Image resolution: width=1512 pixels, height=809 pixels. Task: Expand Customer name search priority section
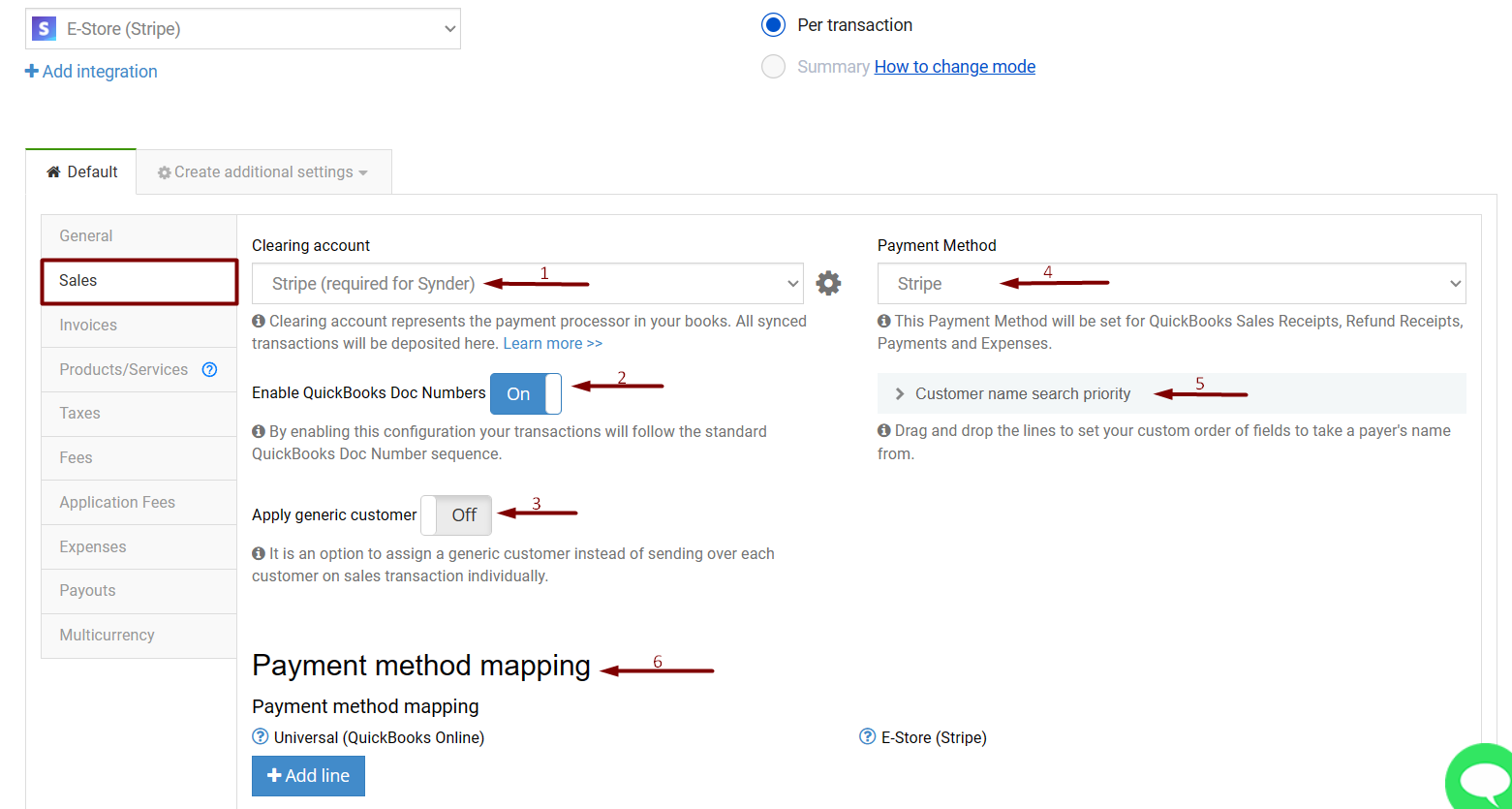(x=1171, y=393)
